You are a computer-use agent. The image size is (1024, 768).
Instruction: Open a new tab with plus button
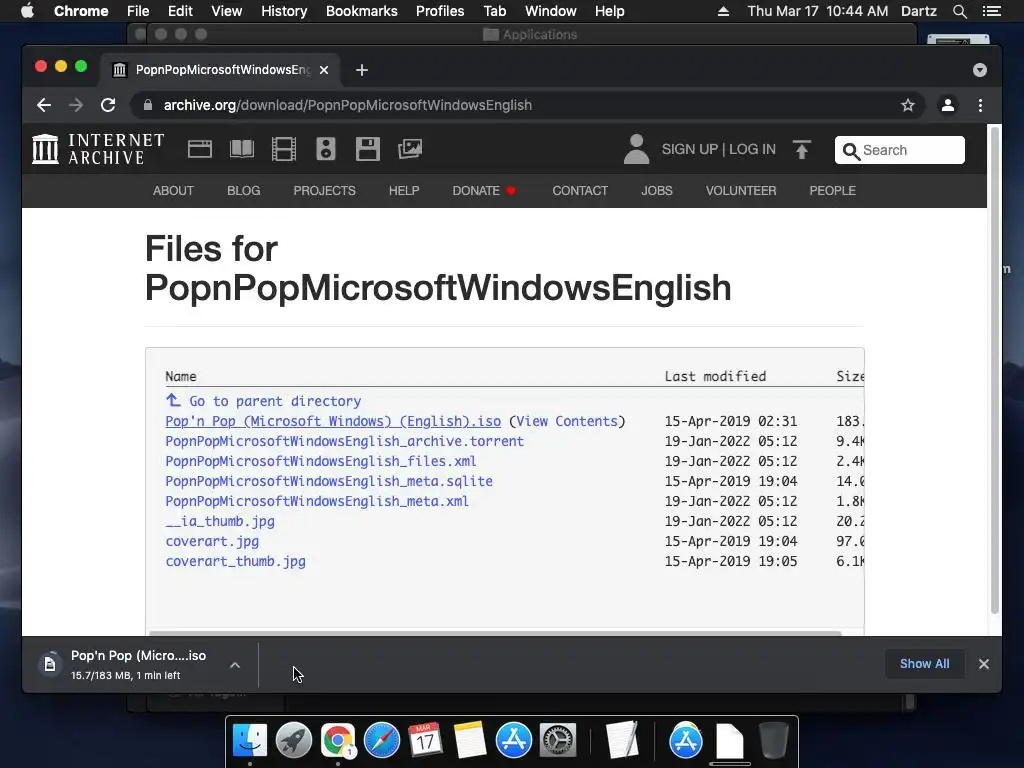362,70
